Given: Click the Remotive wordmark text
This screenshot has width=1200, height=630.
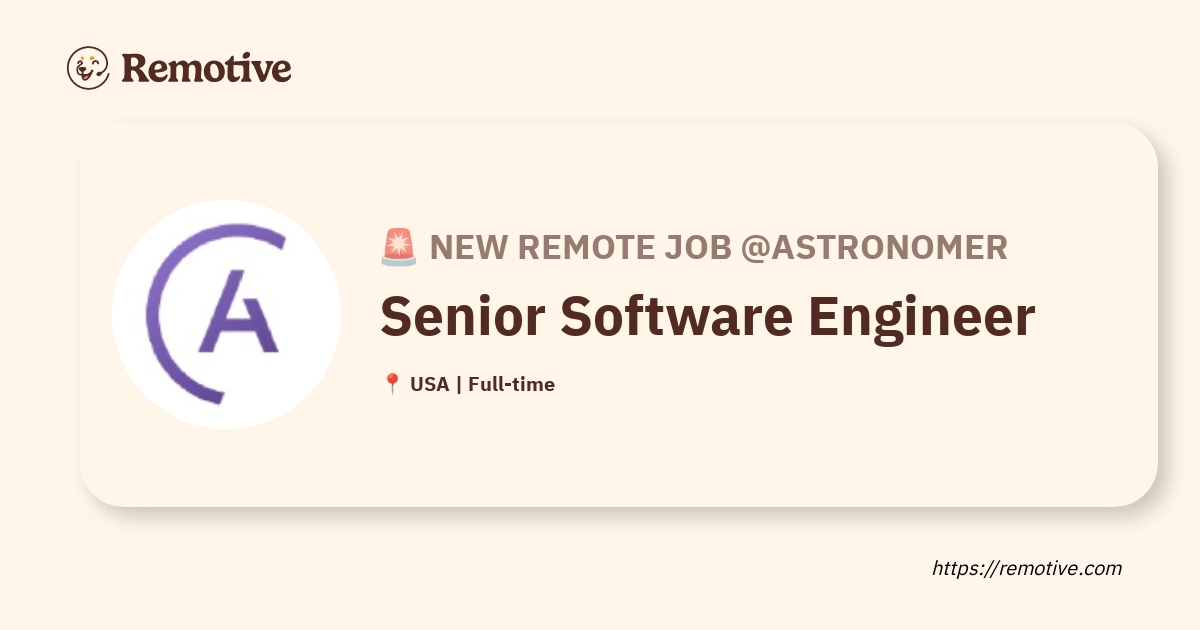Looking at the screenshot, I should pos(206,68).
